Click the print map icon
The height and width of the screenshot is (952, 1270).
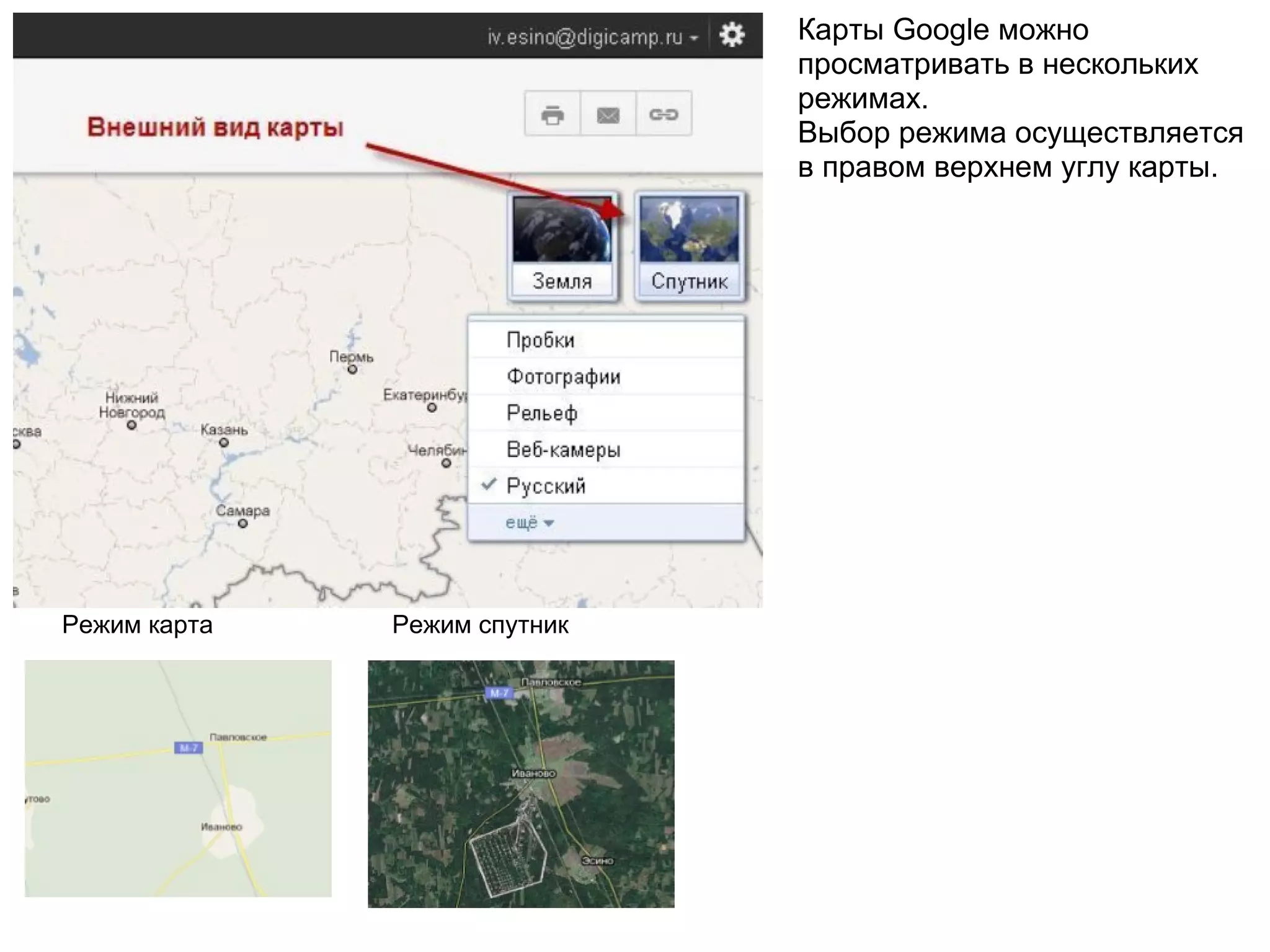click(x=552, y=115)
